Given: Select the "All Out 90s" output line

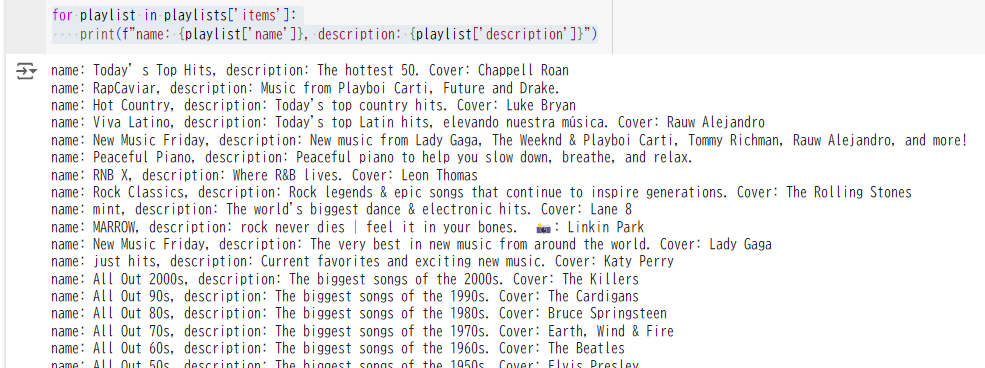Looking at the screenshot, I should click(x=345, y=296).
